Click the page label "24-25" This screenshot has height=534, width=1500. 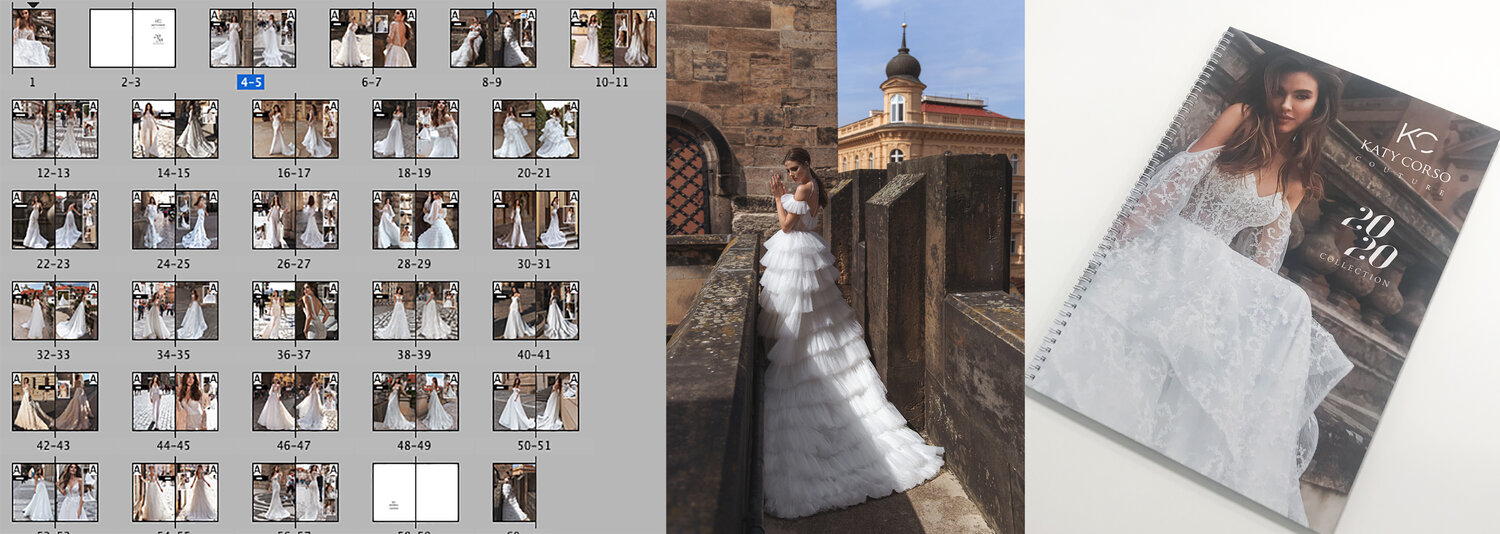coord(173,264)
